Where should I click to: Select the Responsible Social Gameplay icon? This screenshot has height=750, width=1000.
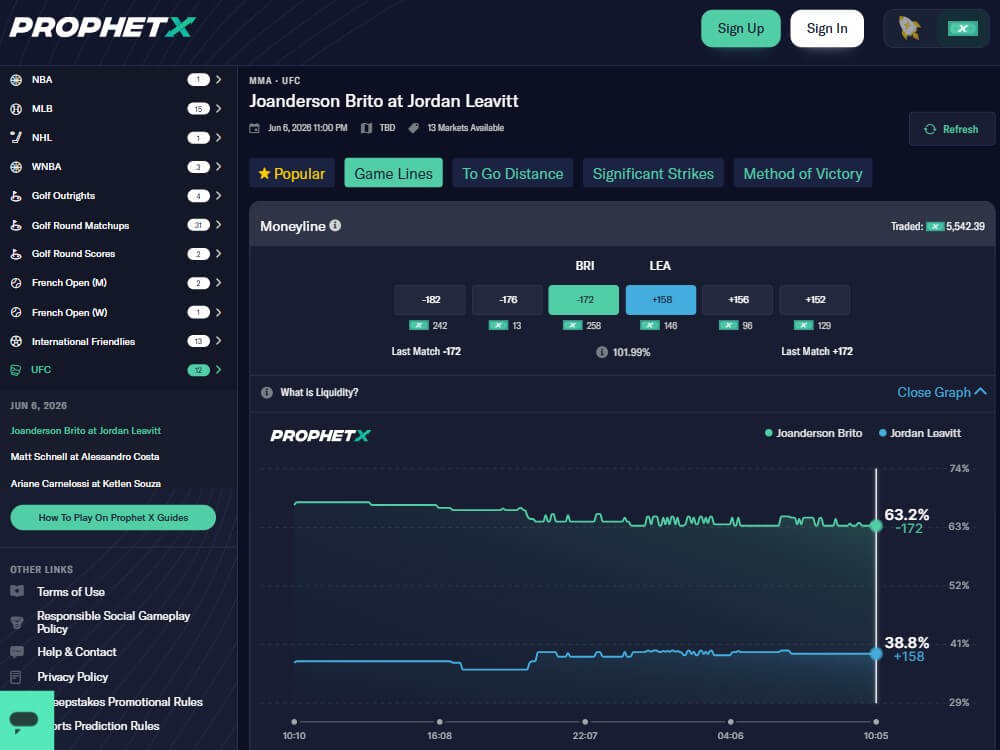tap(17, 622)
